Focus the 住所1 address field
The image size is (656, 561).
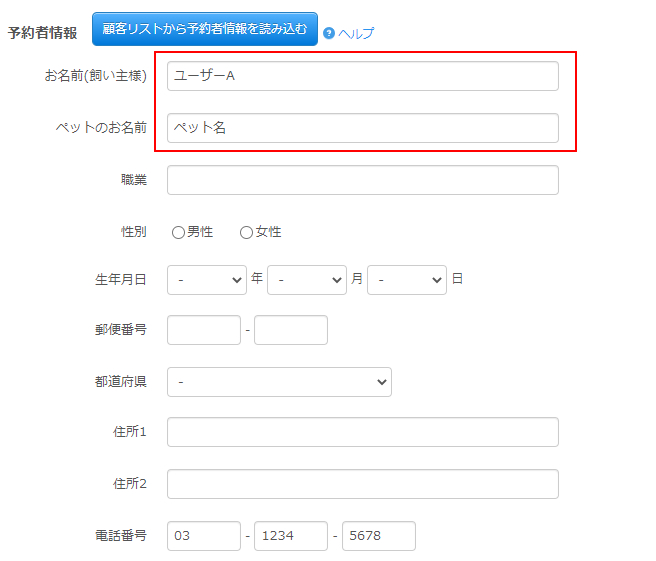pos(362,432)
